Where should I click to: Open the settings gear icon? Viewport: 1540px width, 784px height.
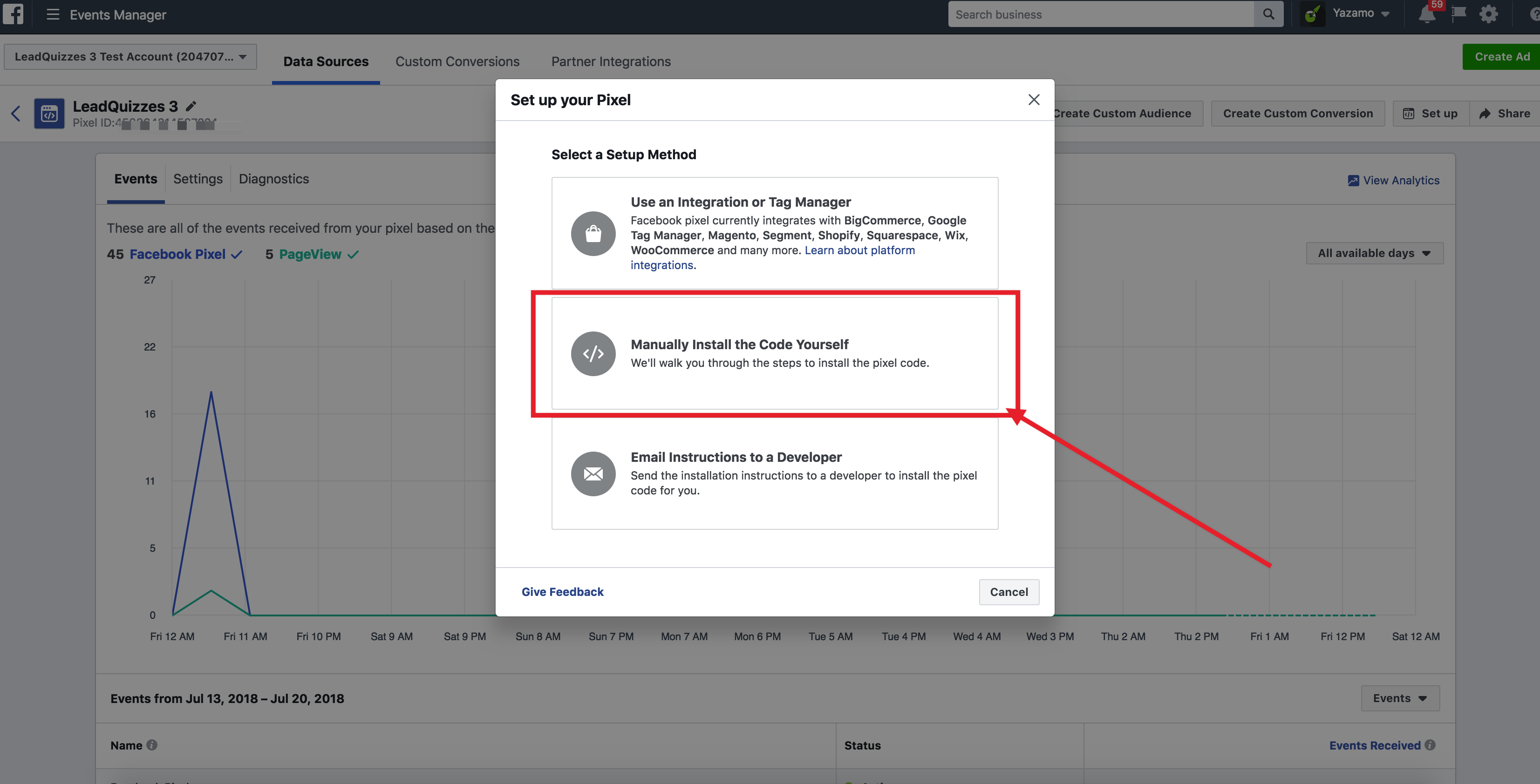(1489, 14)
